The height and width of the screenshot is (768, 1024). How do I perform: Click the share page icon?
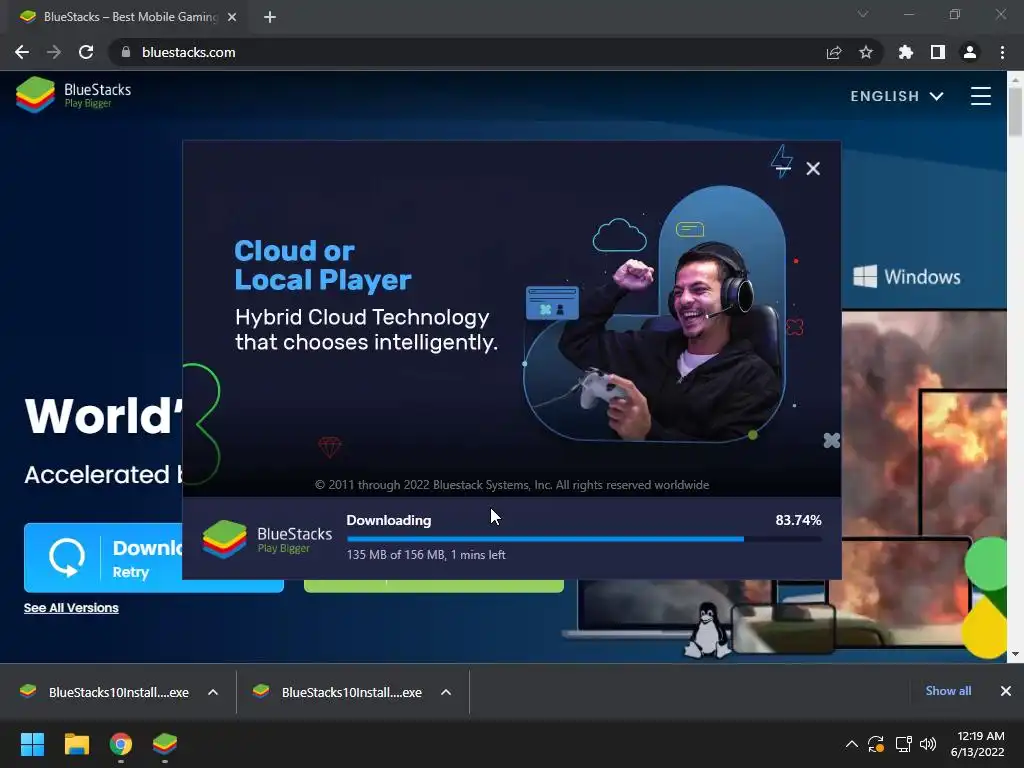(834, 52)
